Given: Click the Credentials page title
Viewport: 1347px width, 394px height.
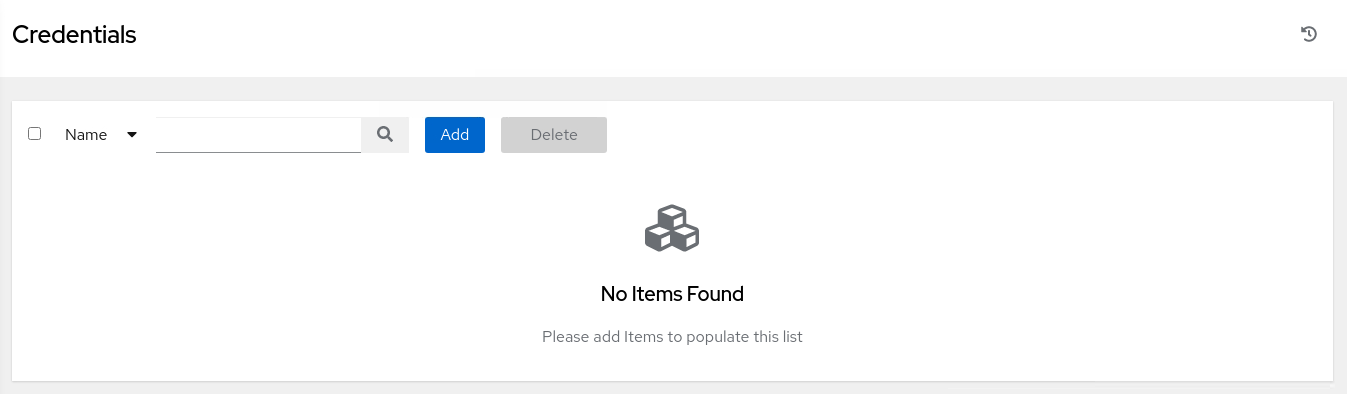Looking at the screenshot, I should (74, 35).
